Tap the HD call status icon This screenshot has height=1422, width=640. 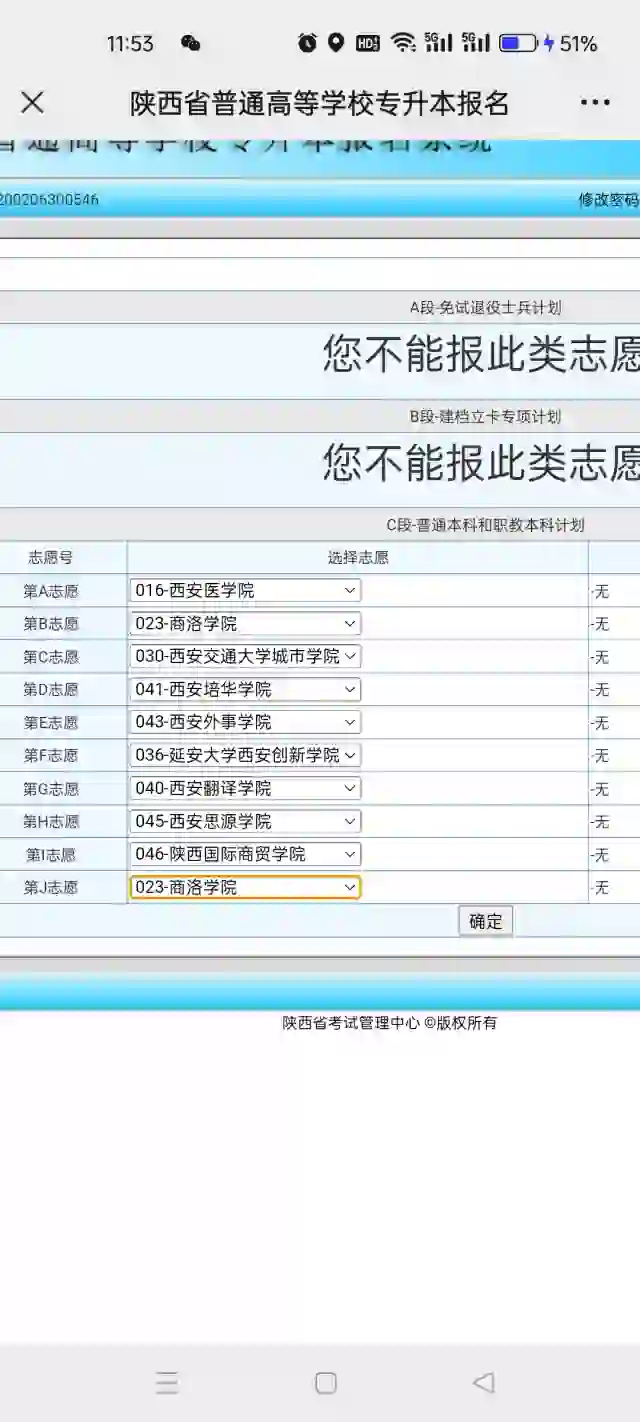coord(368,42)
